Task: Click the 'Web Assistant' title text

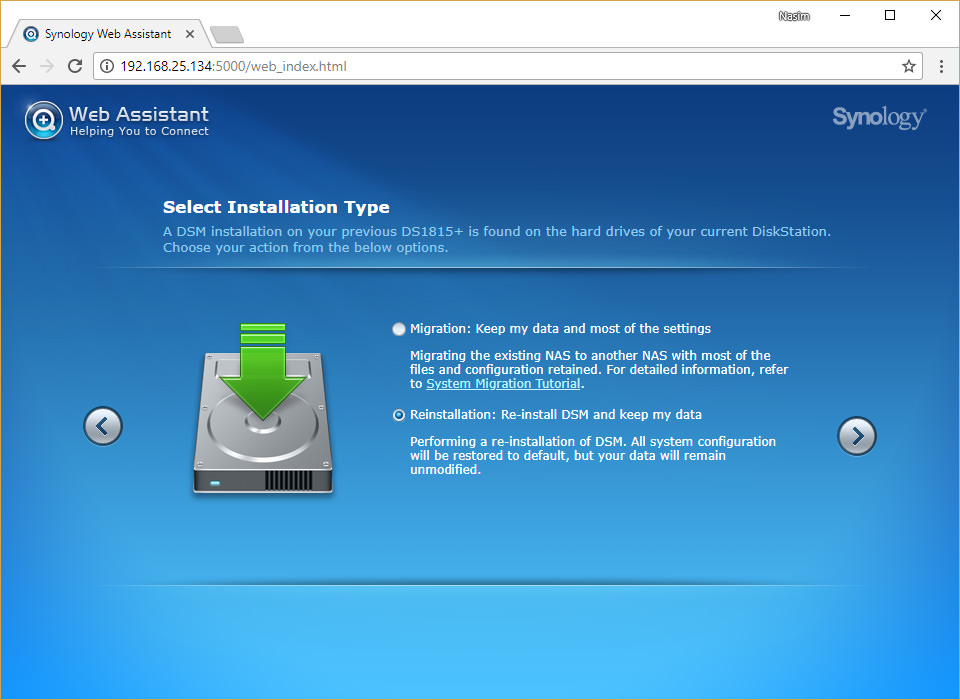Action: pos(139,114)
